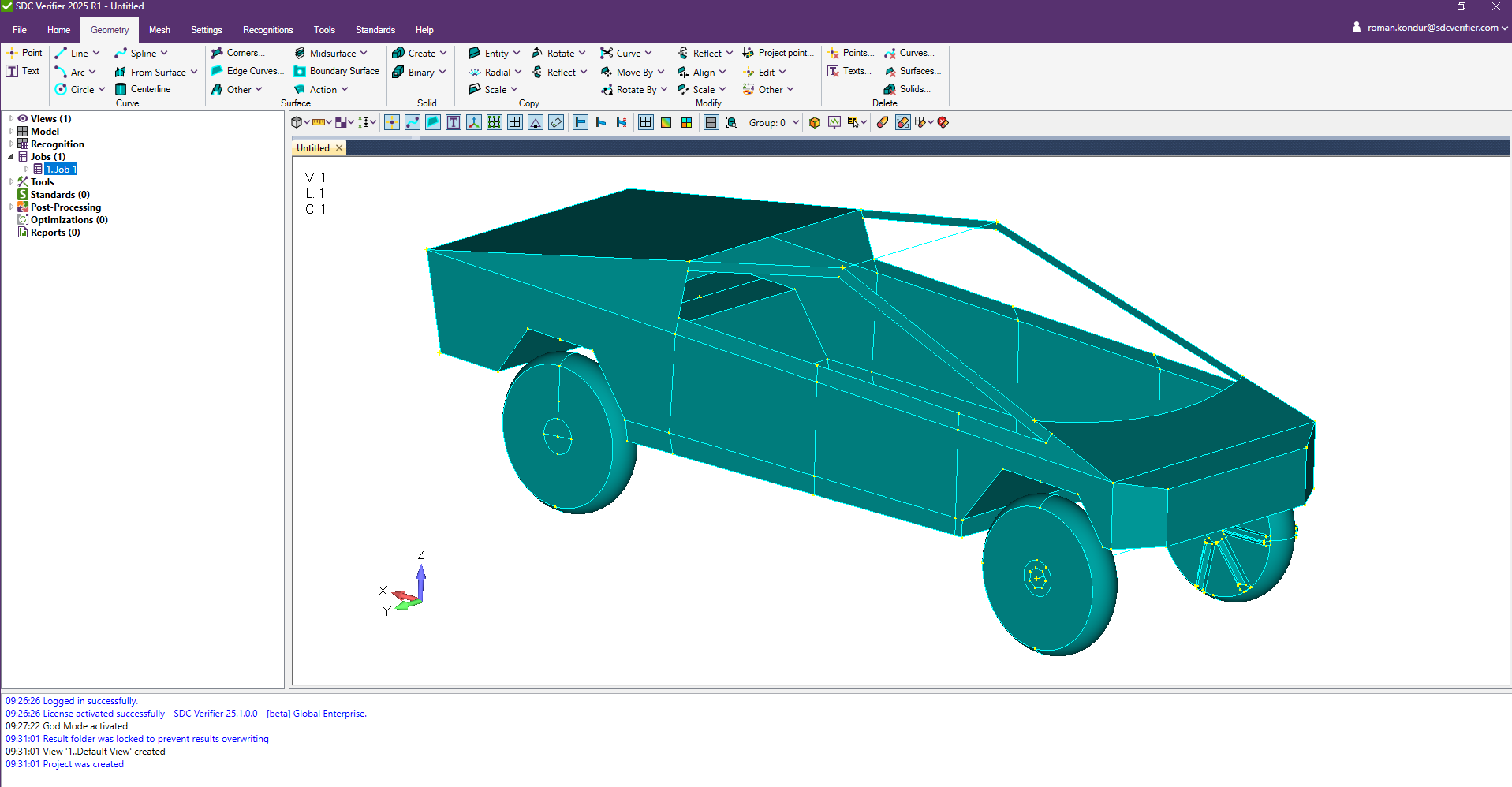Toggle surfaces visibility in view toolbar

coord(433,122)
